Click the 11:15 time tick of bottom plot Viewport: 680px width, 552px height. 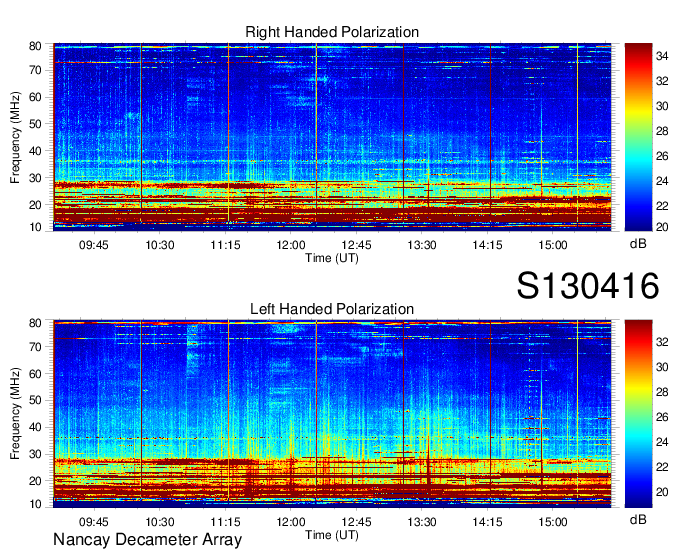coord(225,522)
